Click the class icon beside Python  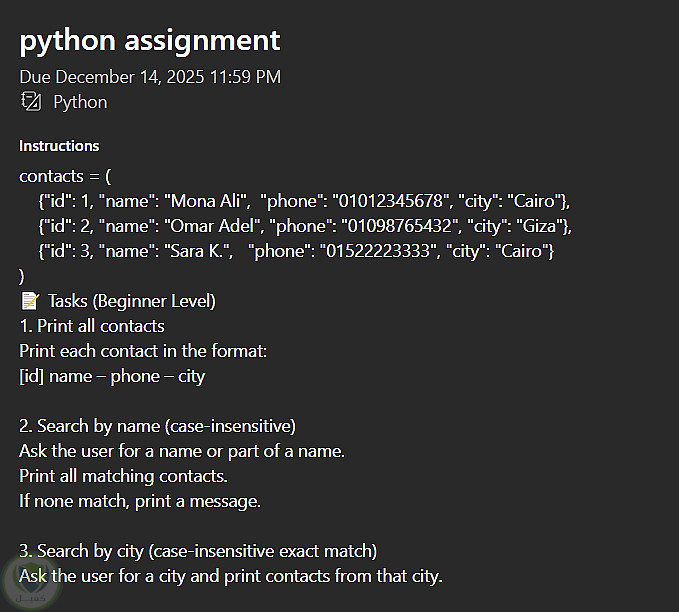point(31,102)
